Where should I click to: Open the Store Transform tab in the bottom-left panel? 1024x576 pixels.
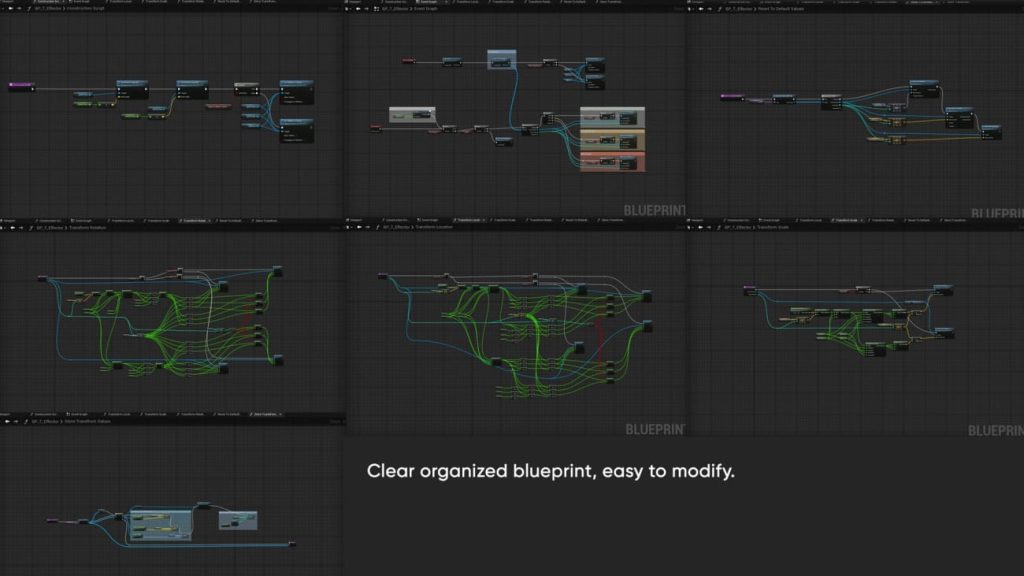[265, 413]
